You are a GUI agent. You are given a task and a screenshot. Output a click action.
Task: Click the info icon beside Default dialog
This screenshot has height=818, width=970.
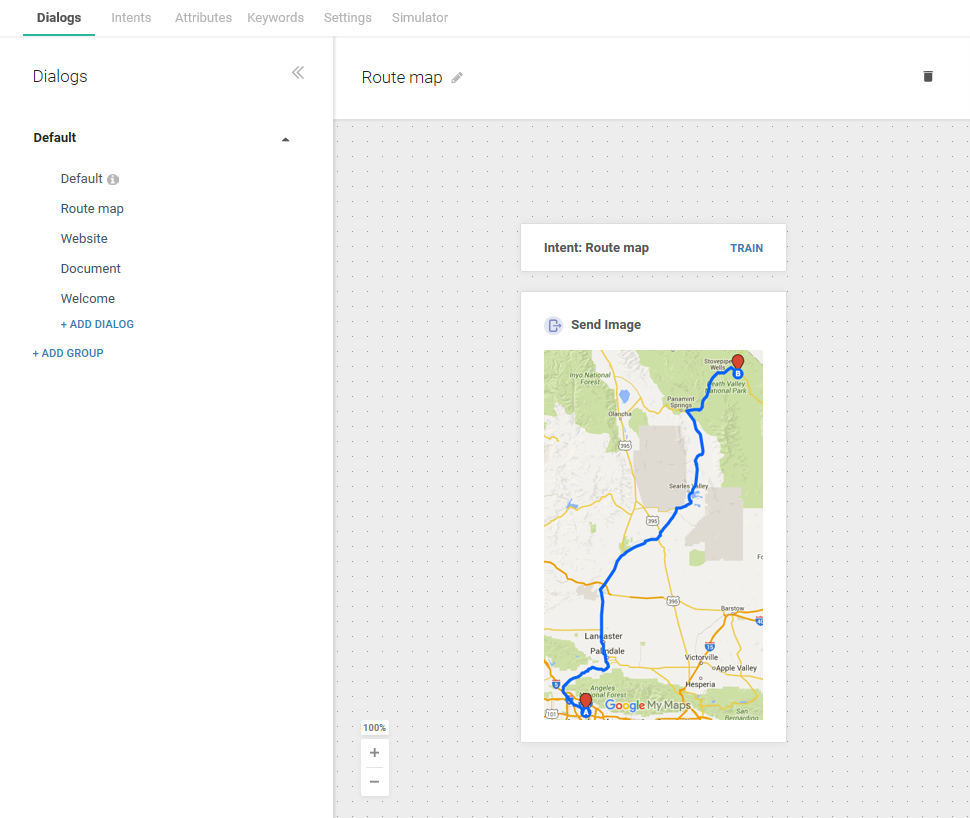point(113,179)
